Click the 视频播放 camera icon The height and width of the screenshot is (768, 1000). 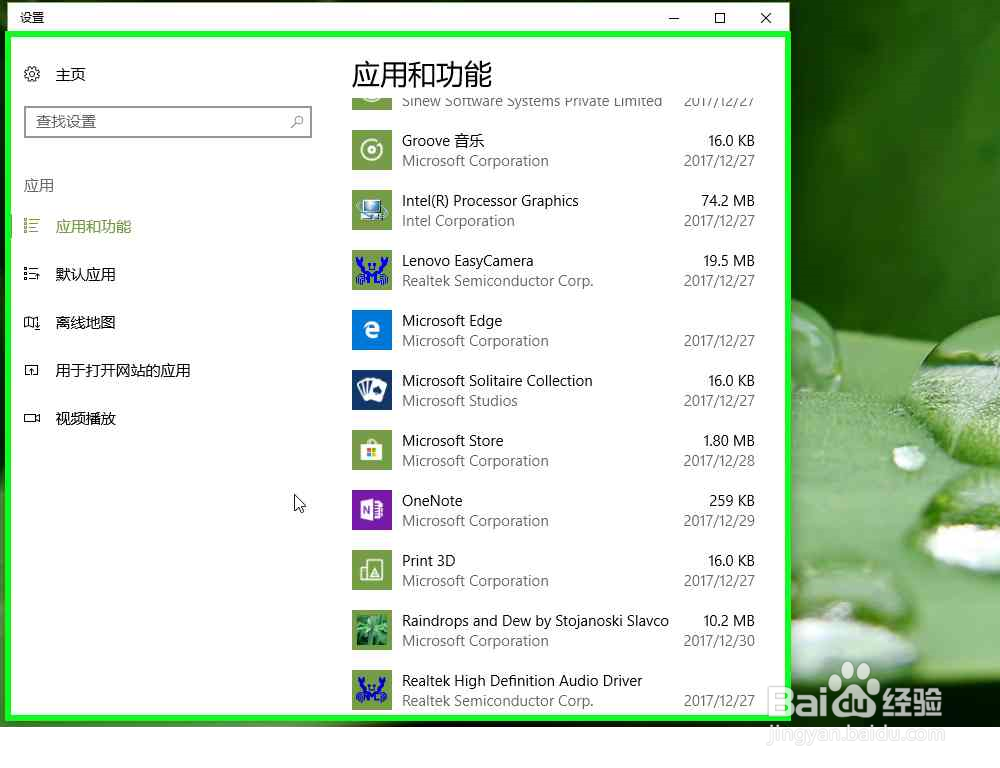32,418
